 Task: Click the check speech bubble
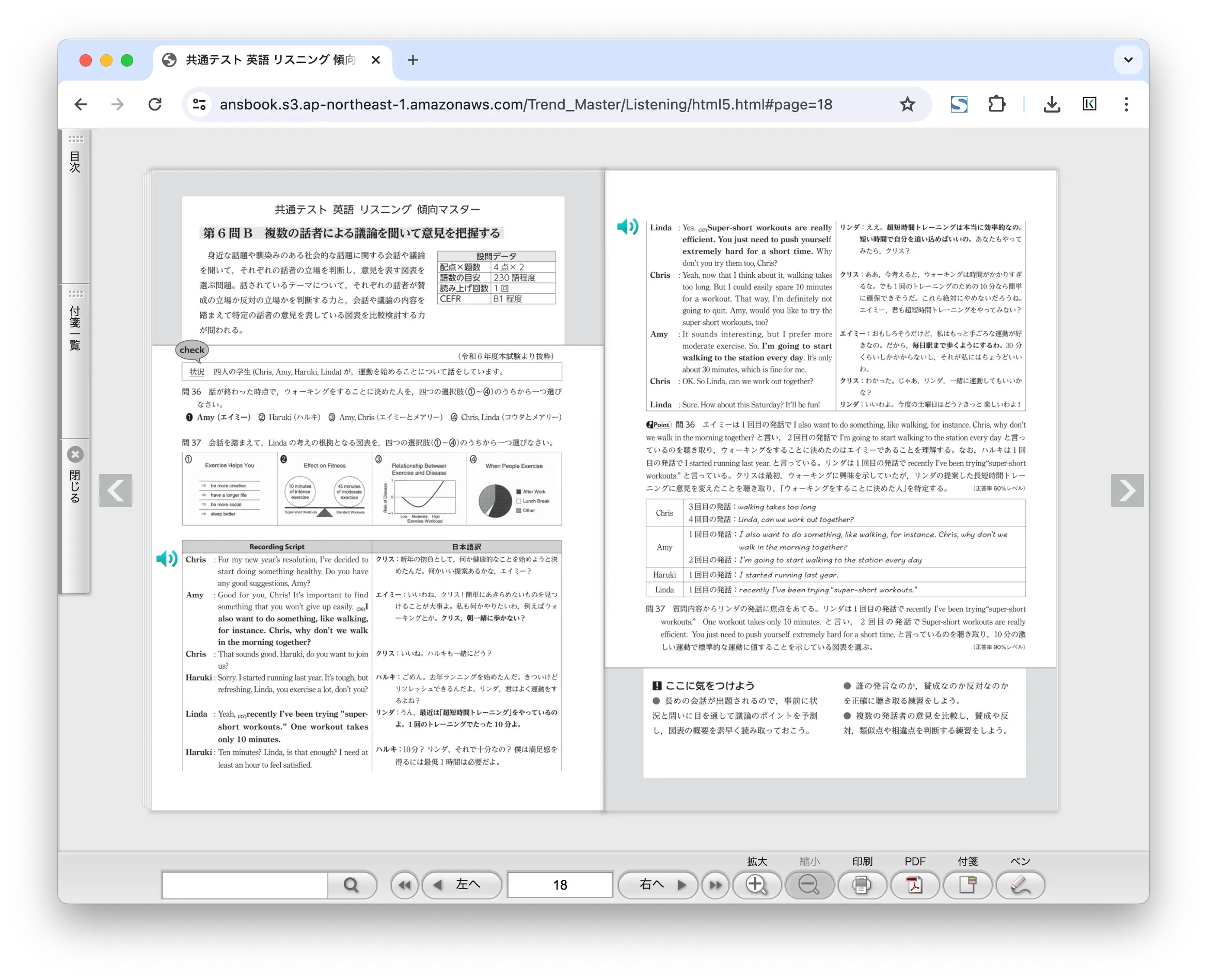coord(192,350)
